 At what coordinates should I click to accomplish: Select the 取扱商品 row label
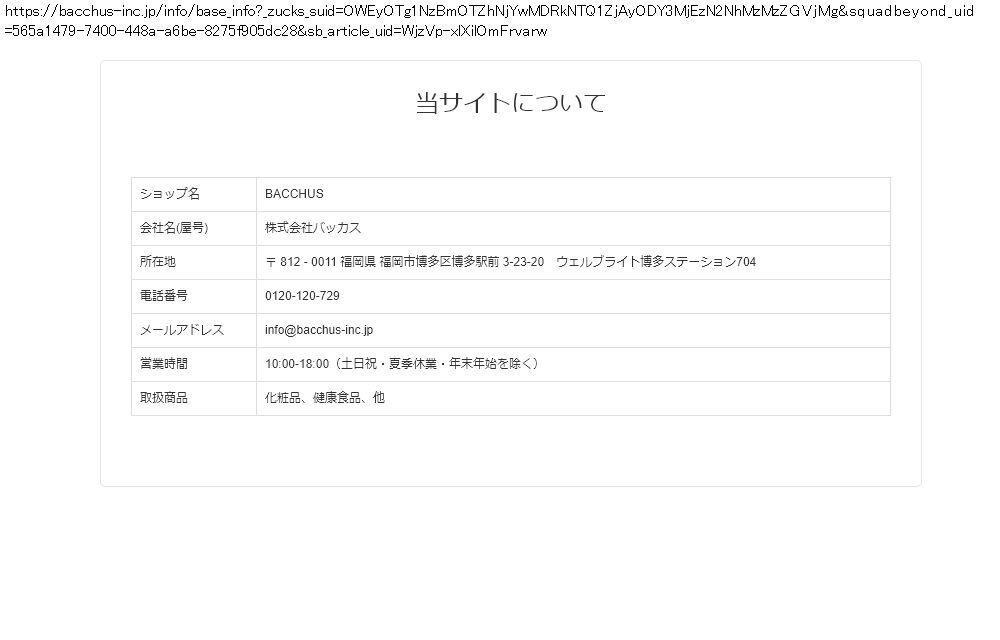(163, 398)
